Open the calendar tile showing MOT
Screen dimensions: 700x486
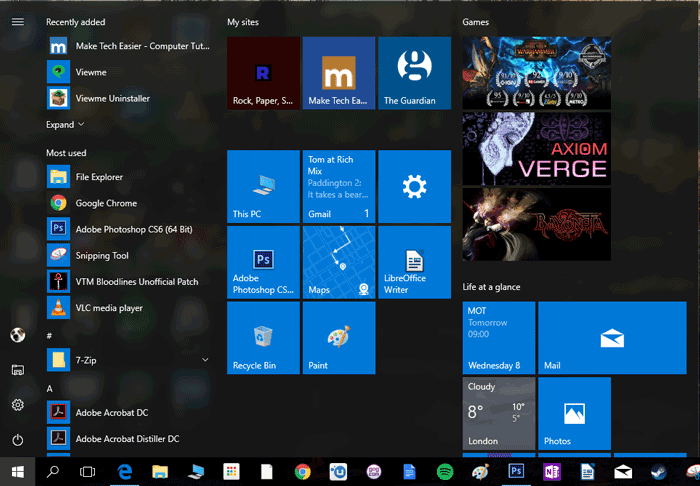(x=499, y=338)
